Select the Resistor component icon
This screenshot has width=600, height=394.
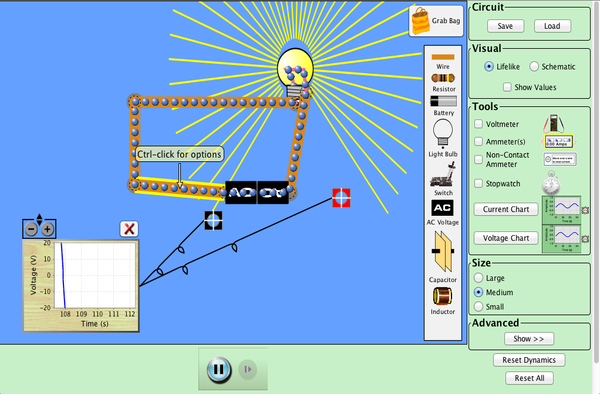point(443,78)
